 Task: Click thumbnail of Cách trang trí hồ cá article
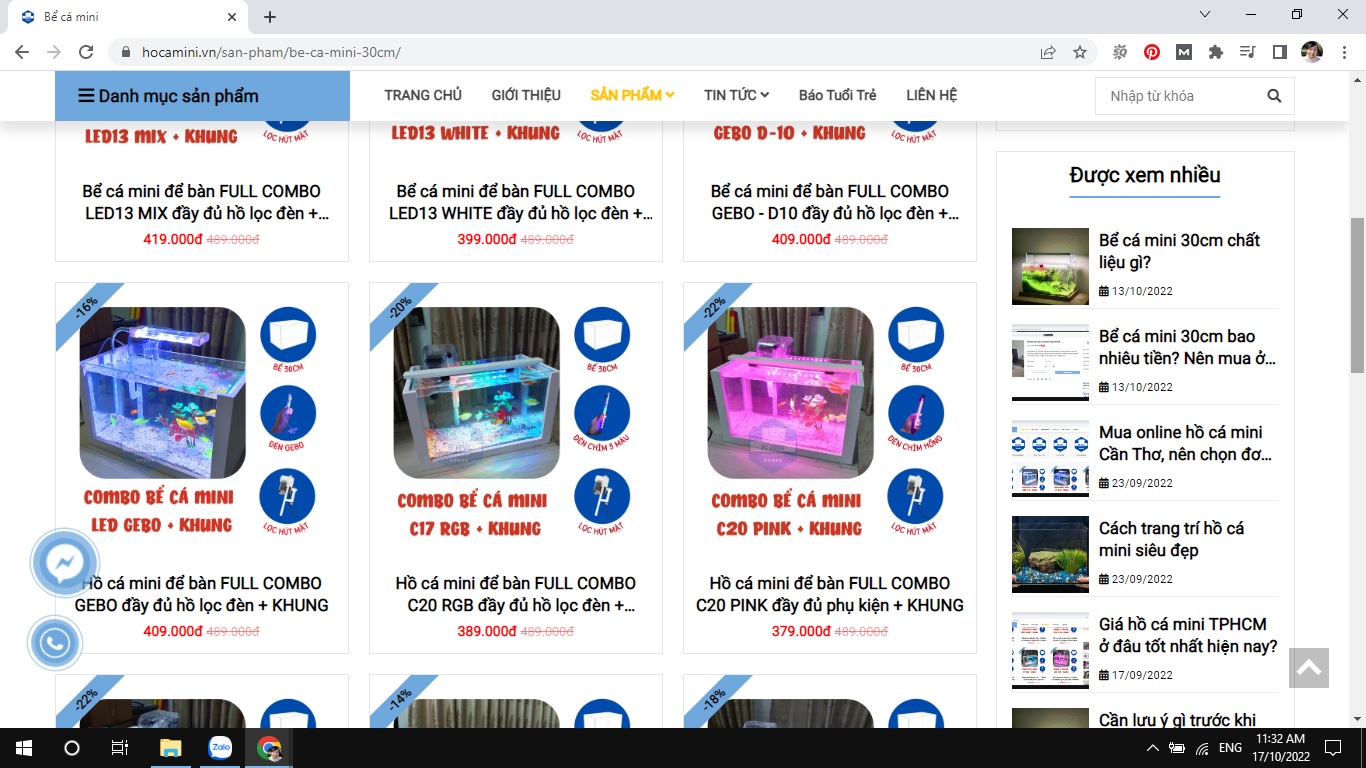click(1050, 554)
